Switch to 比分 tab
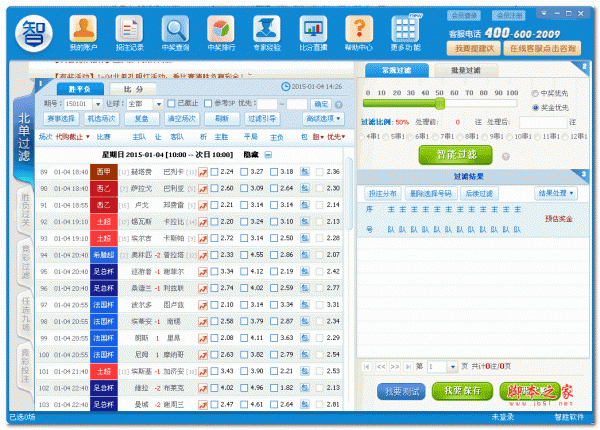 133,89
